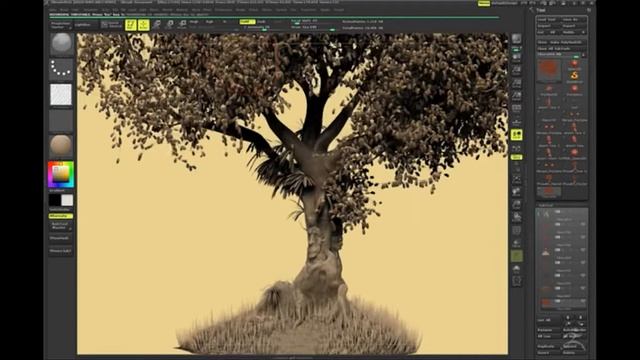This screenshot has height=360, width=640.
Task: Toggle the PolyF polyframe icon
Action: [x=517, y=231]
